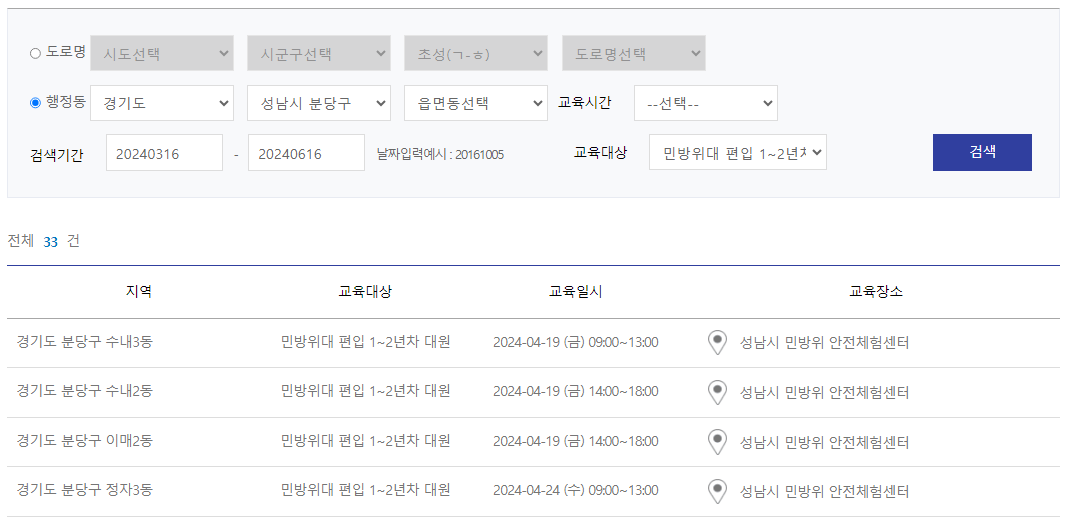
Task: Click the 경기도 분당구 수내2동 cell
Action: point(84,391)
